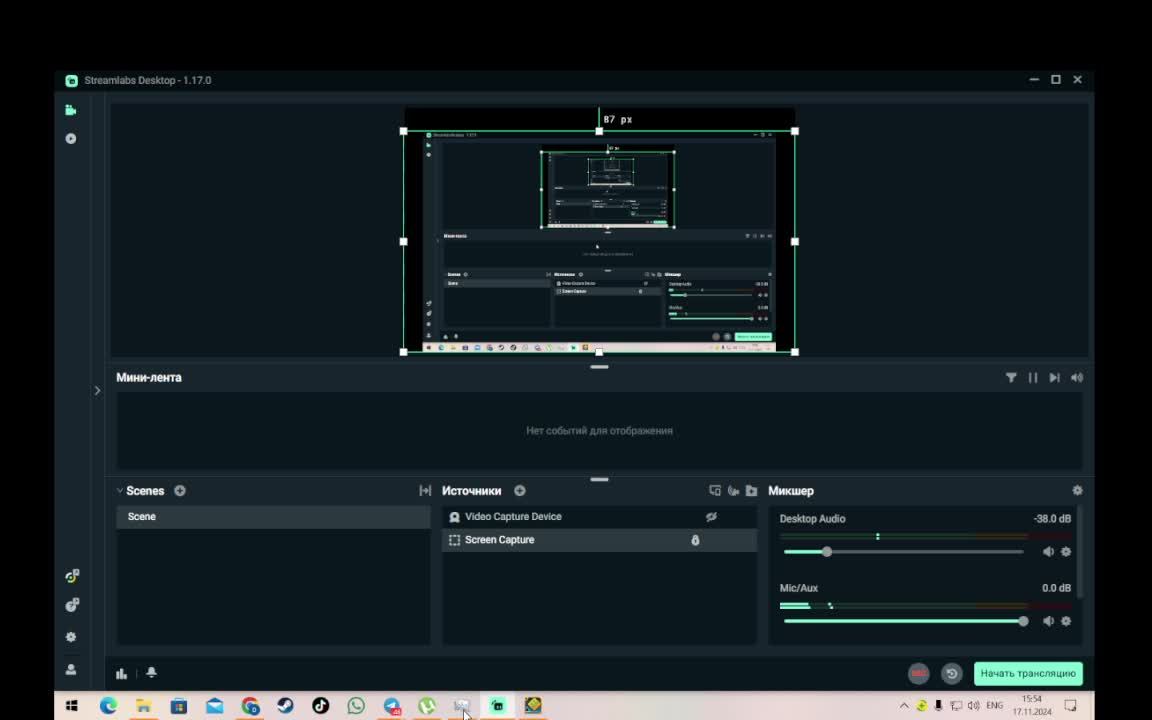Screen dimensions: 1152x720
Task: Click Начать трансляцию to go live
Action: 1028,674
